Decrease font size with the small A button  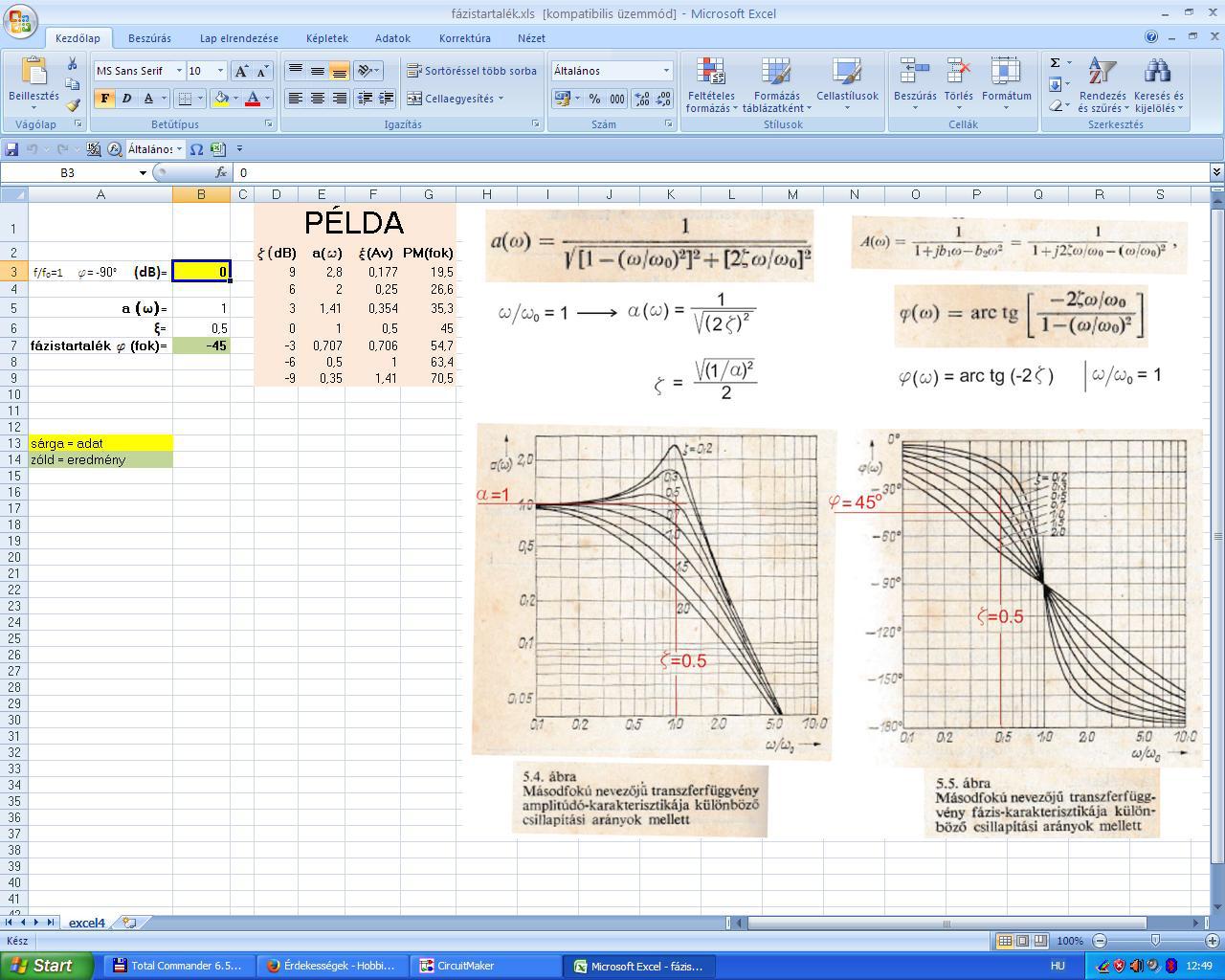(x=262, y=71)
